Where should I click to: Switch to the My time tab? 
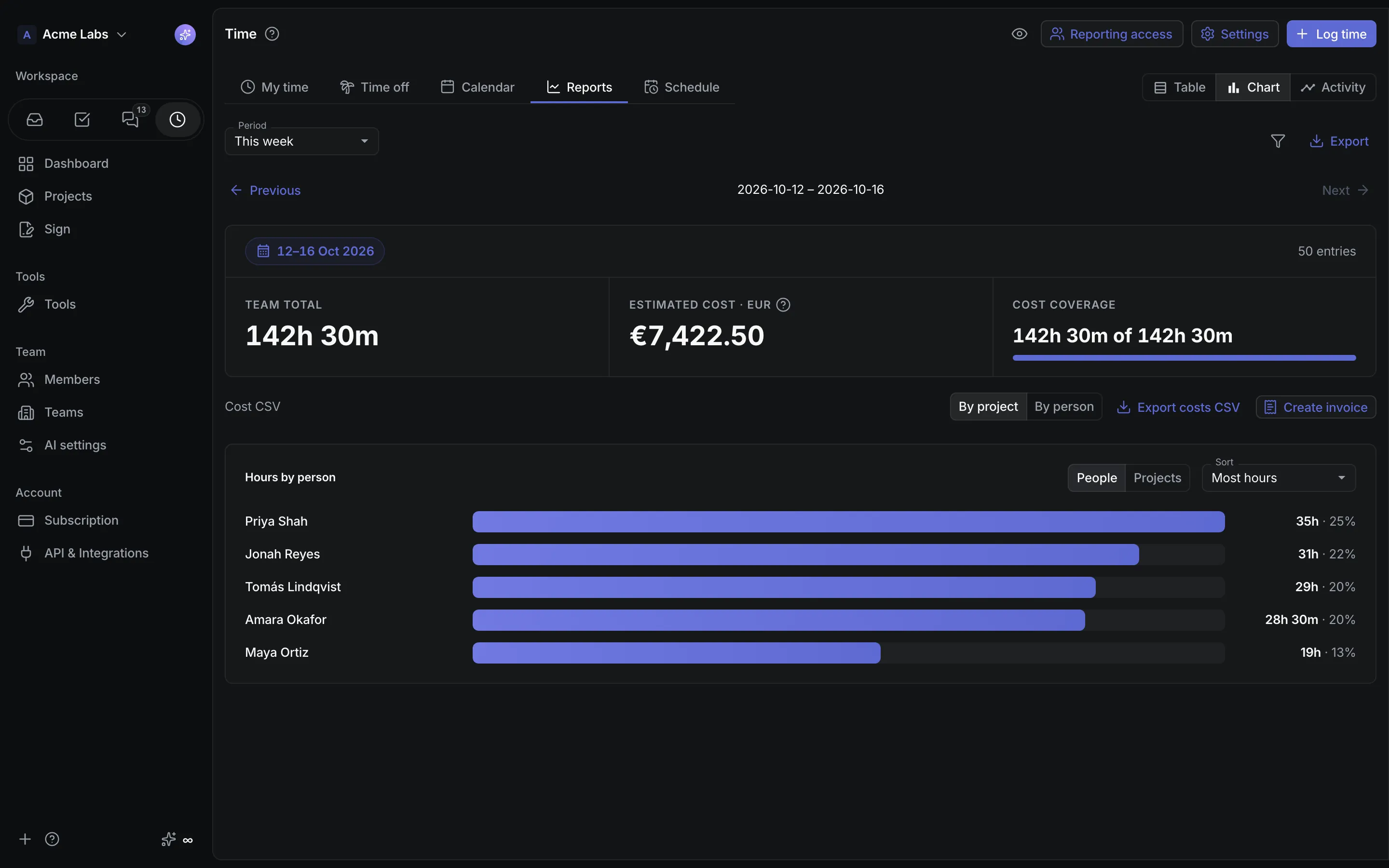click(274, 87)
